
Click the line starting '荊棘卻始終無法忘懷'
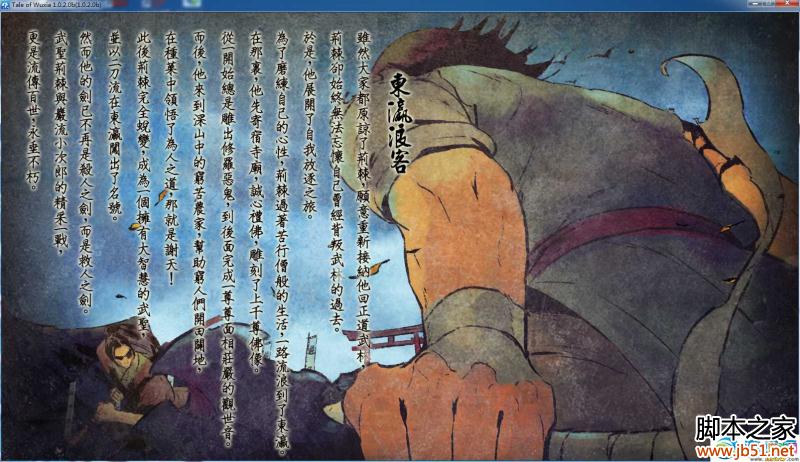[x=337, y=181]
